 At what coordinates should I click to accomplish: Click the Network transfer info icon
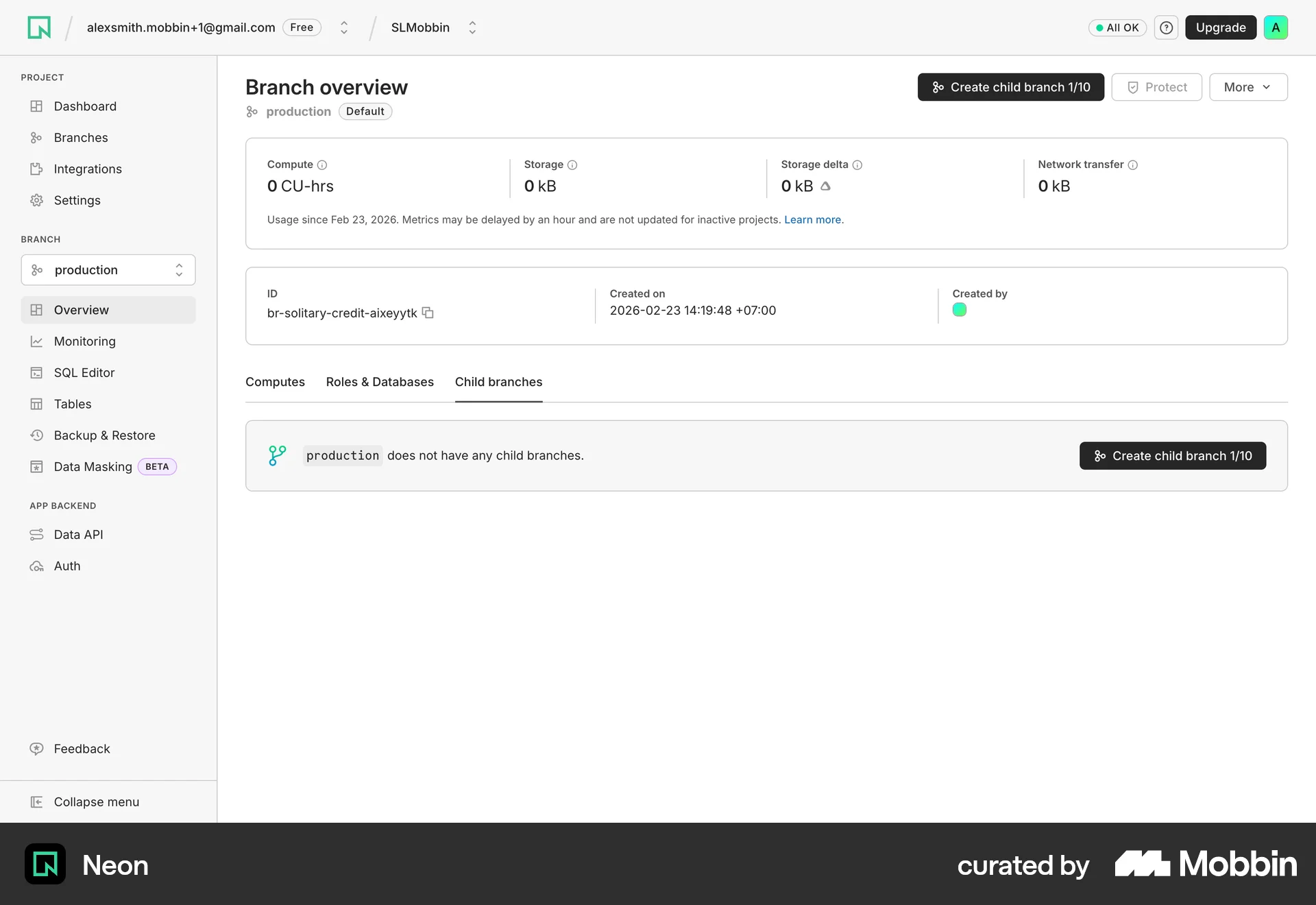coord(1133,165)
